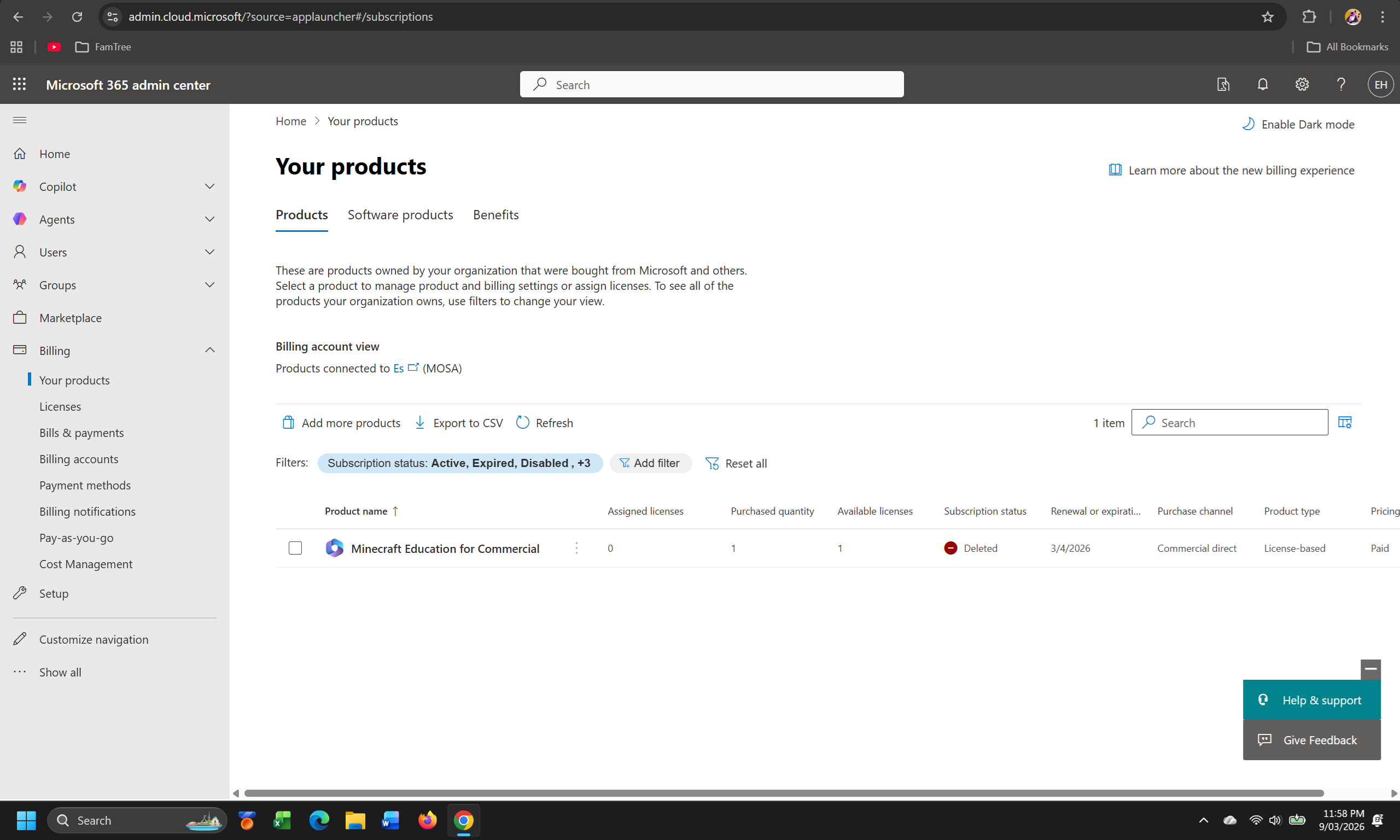The width and height of the screenshot is (1400, 840).
Task: Click the horizontal scrollbar at the bottom
Action: point(783,793)
